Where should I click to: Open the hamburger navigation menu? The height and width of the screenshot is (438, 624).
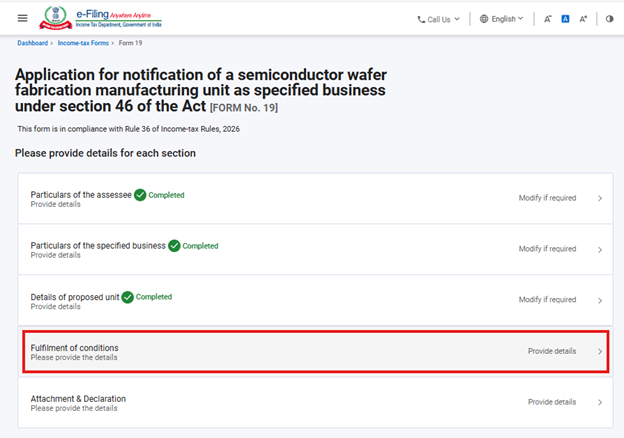23,19
